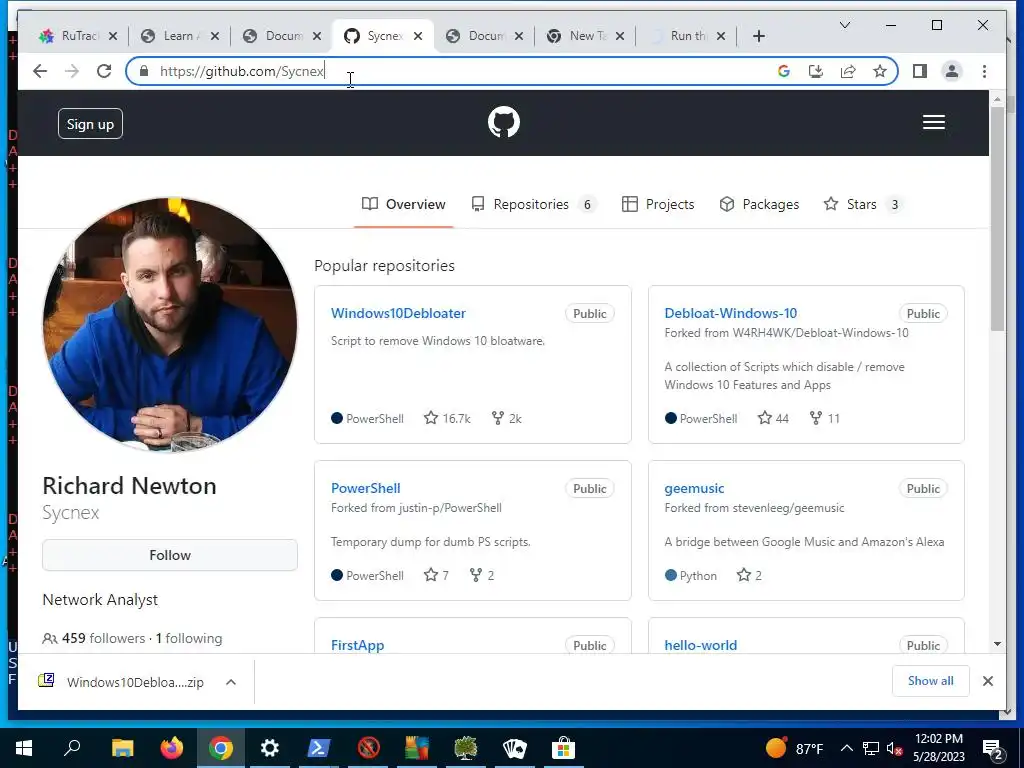The width and height of the screenshot is (1024, 768).
Task: Click the muted volume tray icon
Action: (894, 748)
